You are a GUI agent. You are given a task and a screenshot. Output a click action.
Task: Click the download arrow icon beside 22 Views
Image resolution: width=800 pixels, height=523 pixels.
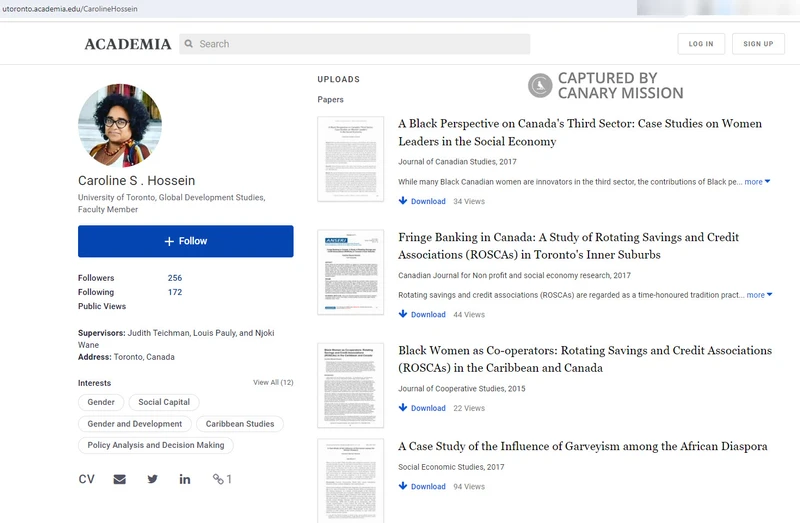pos(403,407)
